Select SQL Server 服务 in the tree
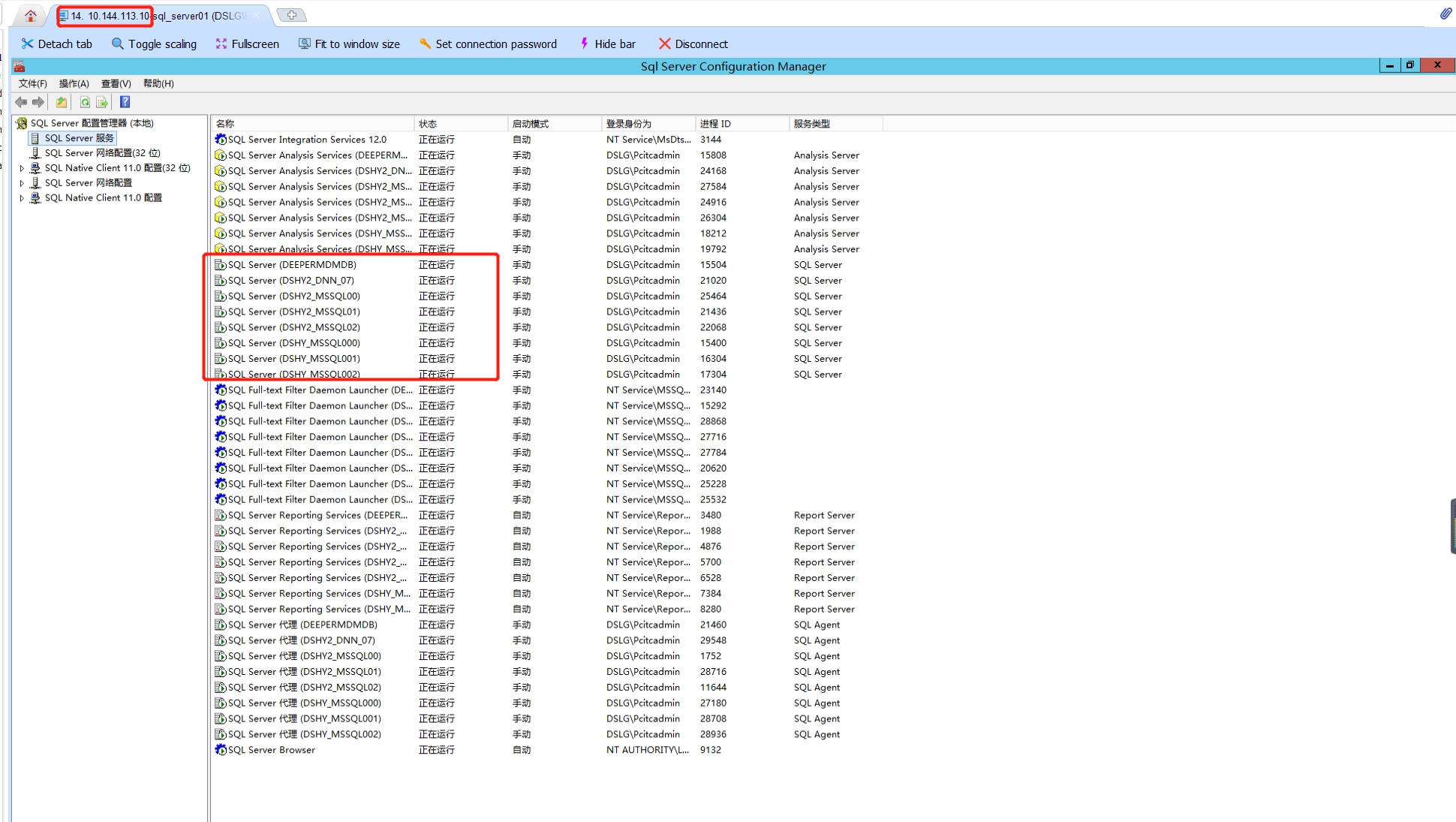 (x=79, y=138)
